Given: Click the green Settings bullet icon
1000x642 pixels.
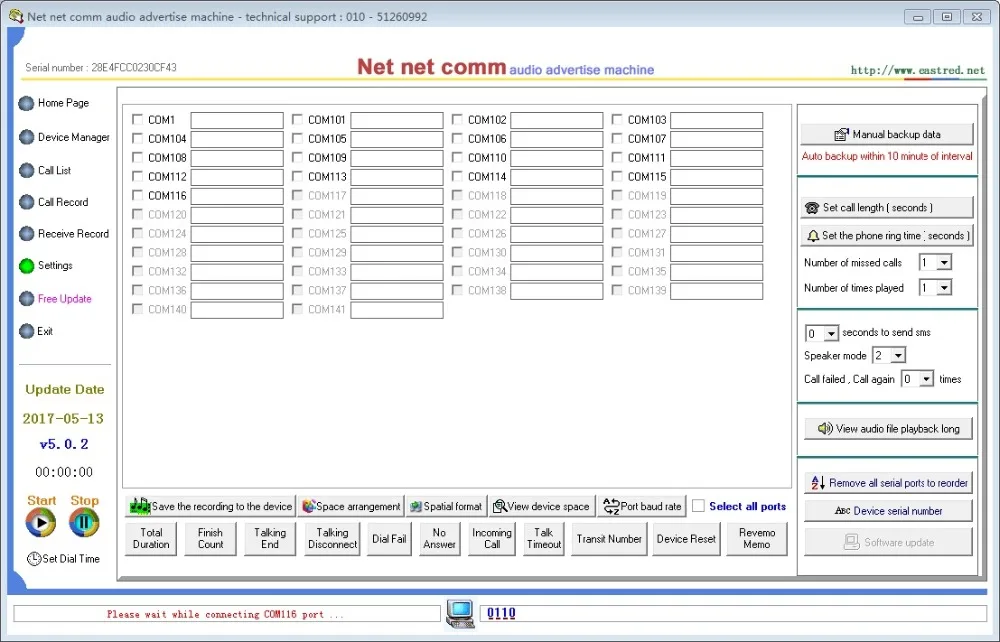Looking at the screenshot, I should [x=26, y=266].
